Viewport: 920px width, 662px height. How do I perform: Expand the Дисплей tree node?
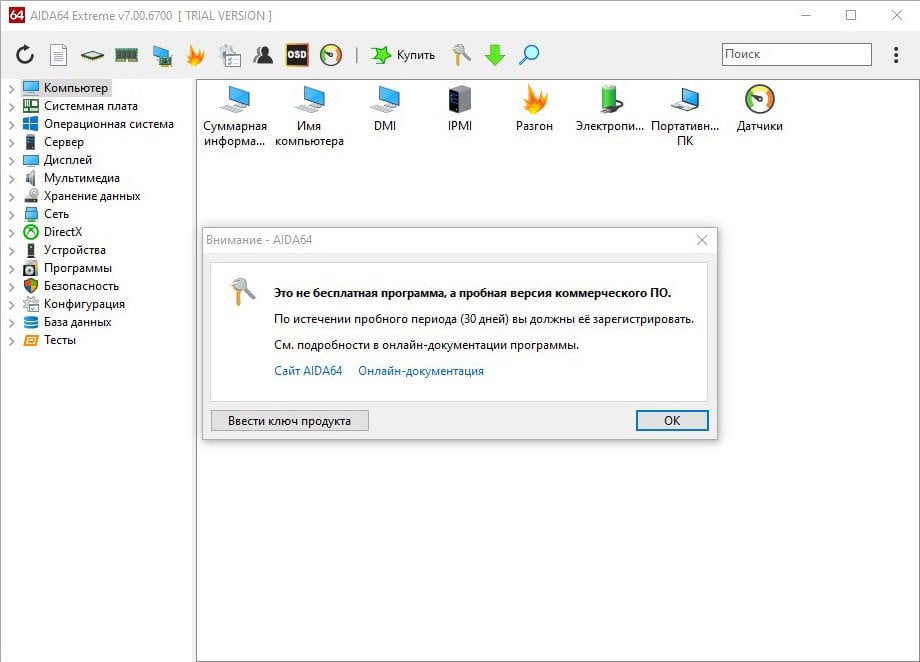click(11, 161)
